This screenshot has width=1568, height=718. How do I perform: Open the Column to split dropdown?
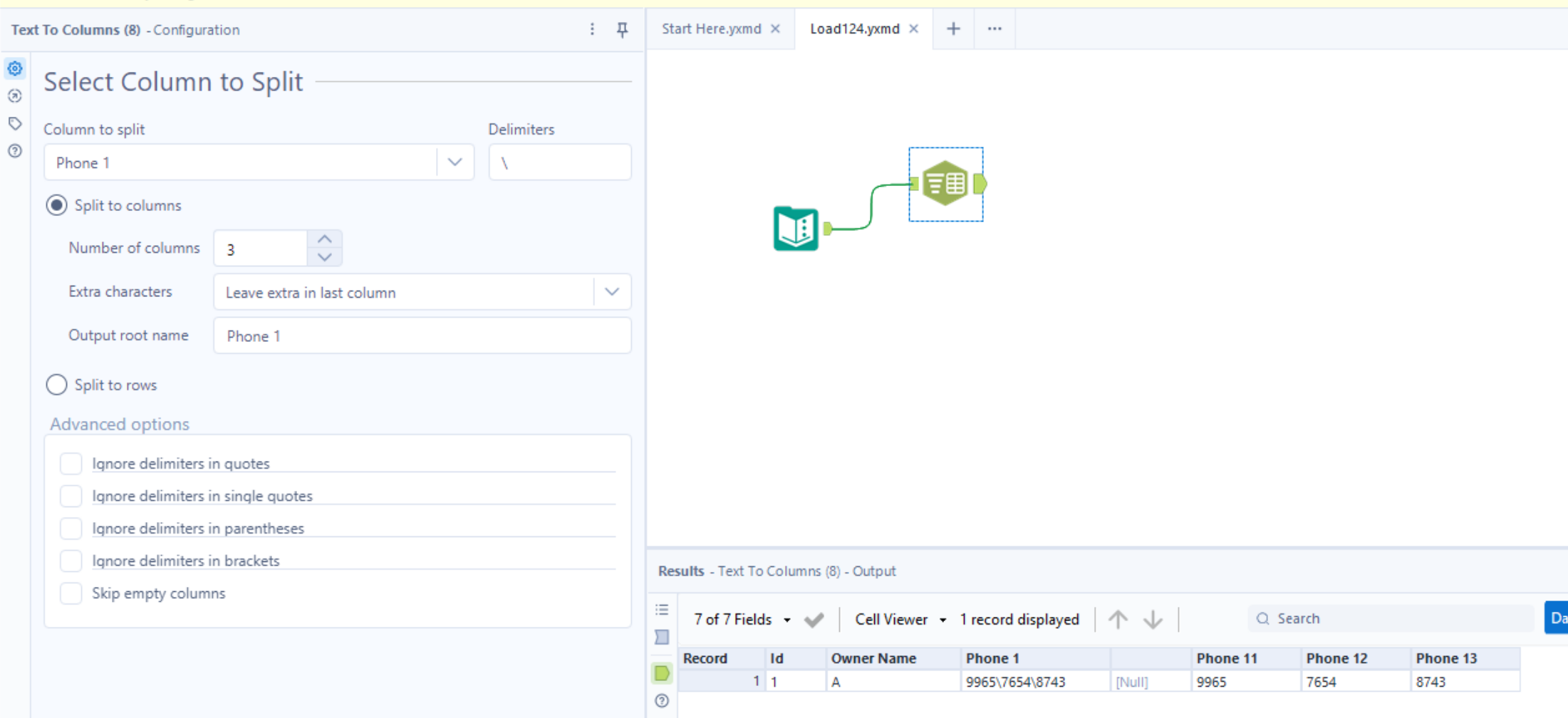[455, 162]
